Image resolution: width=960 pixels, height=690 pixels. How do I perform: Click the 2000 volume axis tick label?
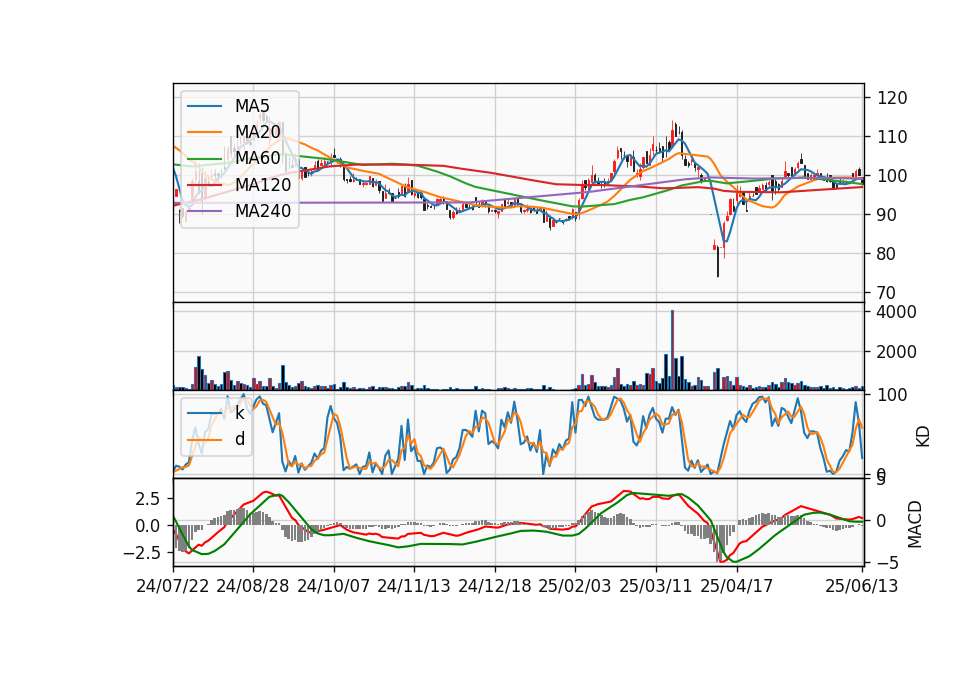click(897, 352)
